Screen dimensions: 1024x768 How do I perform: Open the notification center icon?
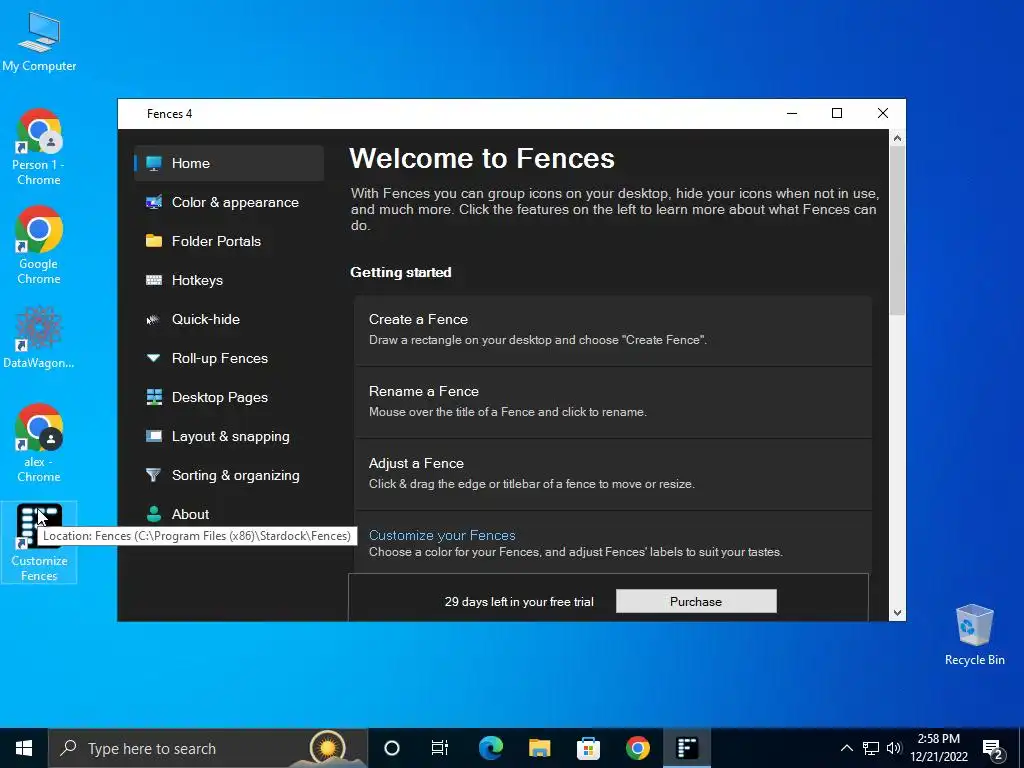(993, 749)
